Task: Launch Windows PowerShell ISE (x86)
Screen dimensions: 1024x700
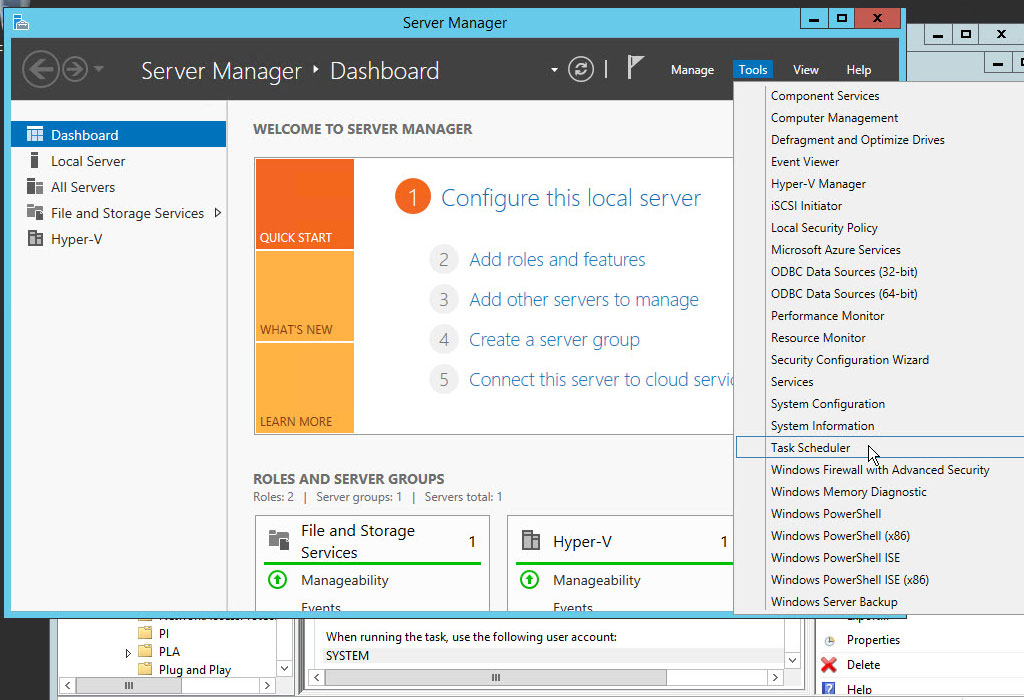Action: pos(849,580)
